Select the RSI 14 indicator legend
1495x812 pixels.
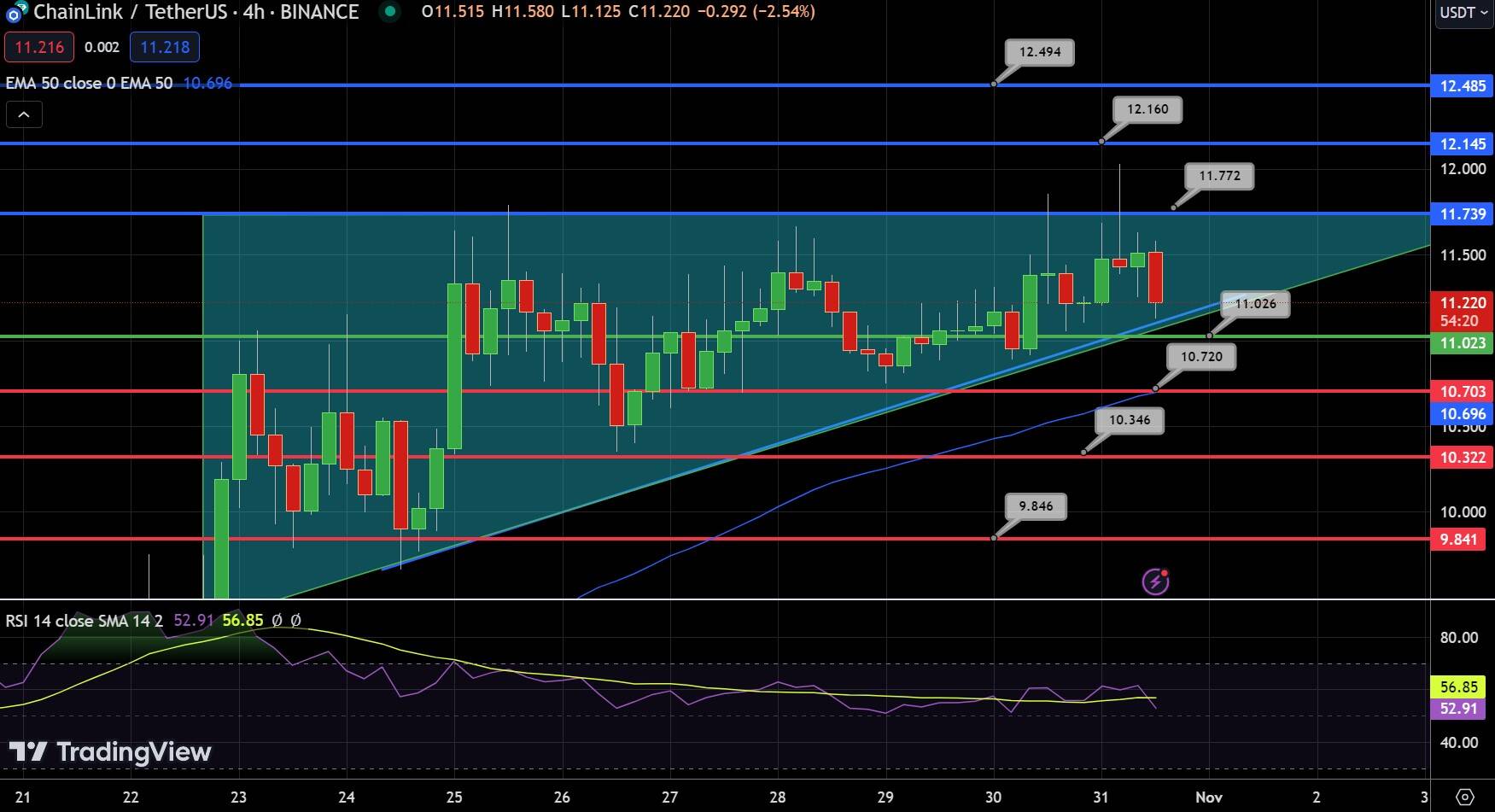[x=84, y=621]
